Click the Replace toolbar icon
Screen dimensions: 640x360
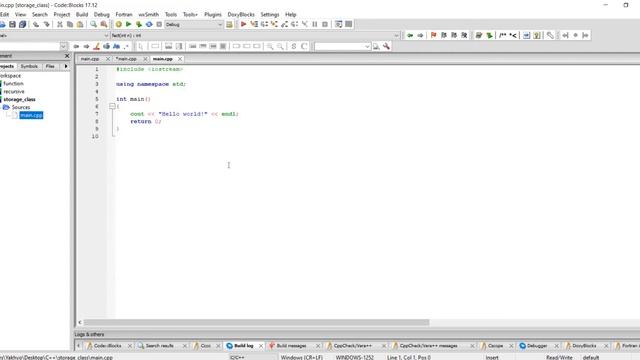tap(104, 24)
